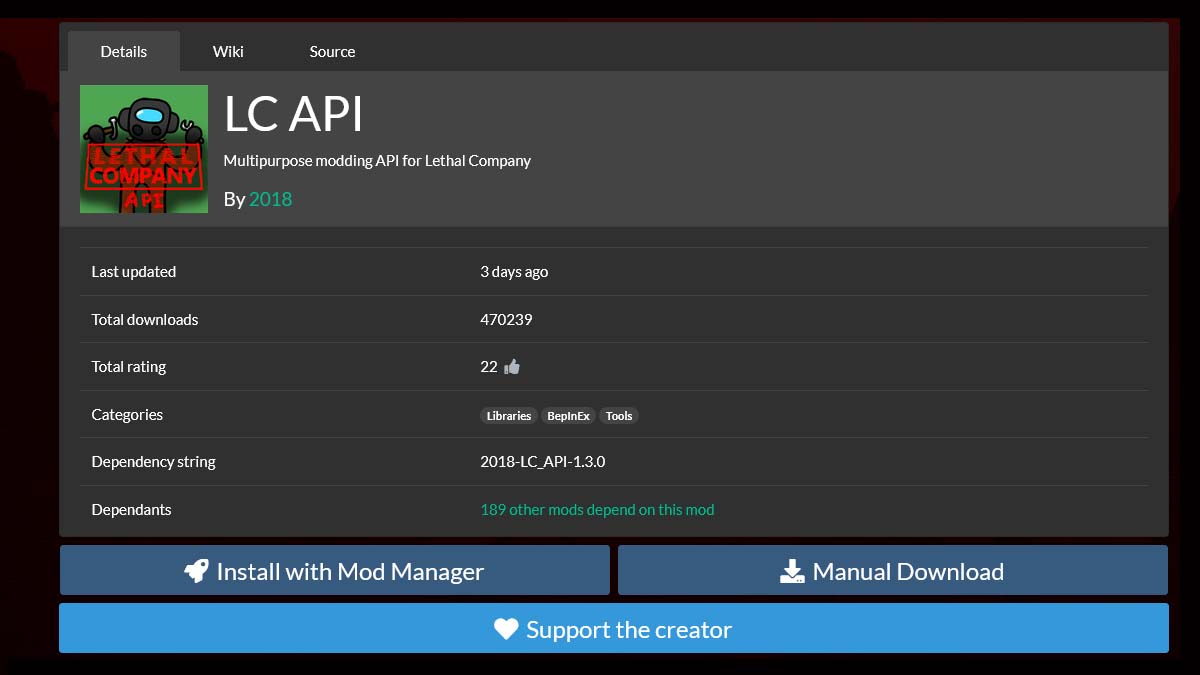
Task: Open the author profile named 2018
Action: [270, 199]
